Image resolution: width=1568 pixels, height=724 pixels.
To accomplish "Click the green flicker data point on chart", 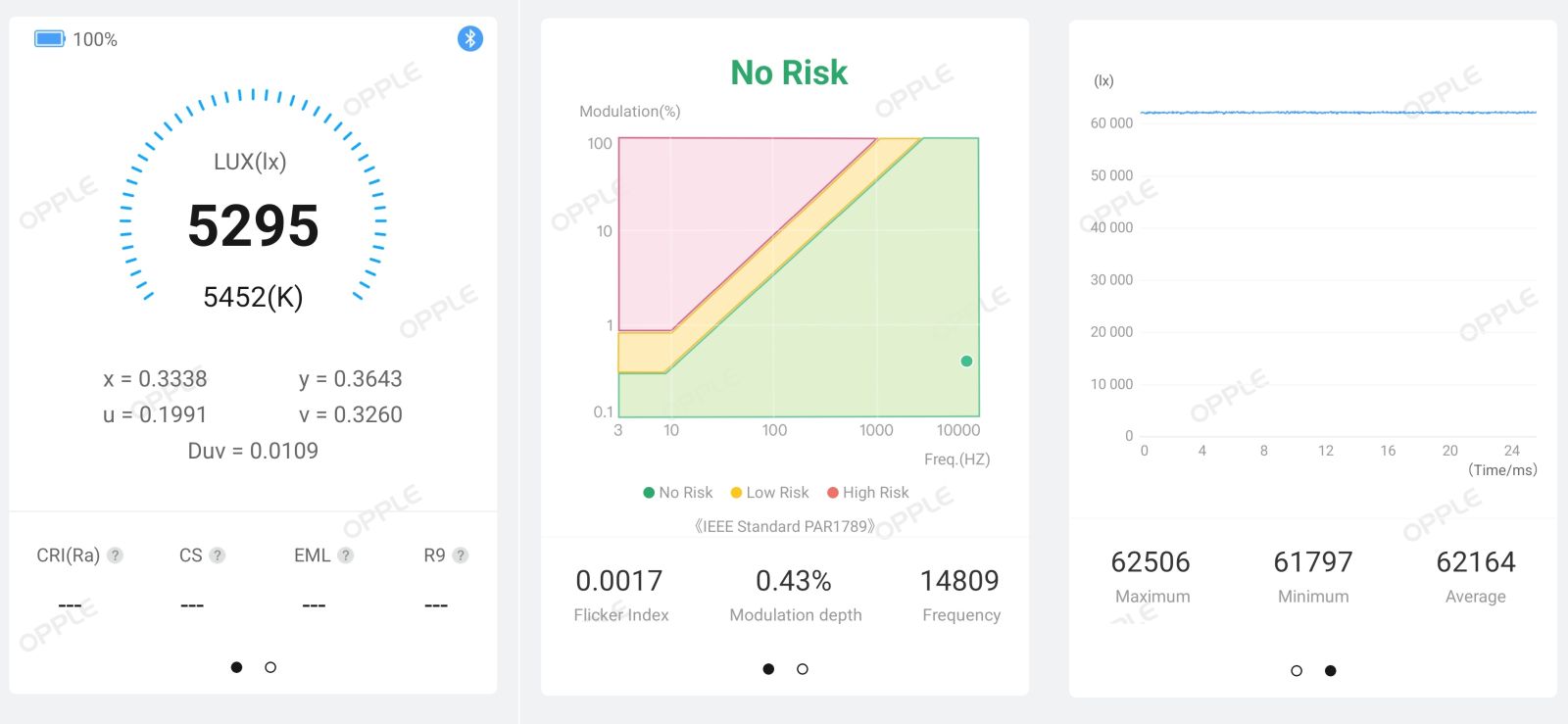I will pos(966,362).
